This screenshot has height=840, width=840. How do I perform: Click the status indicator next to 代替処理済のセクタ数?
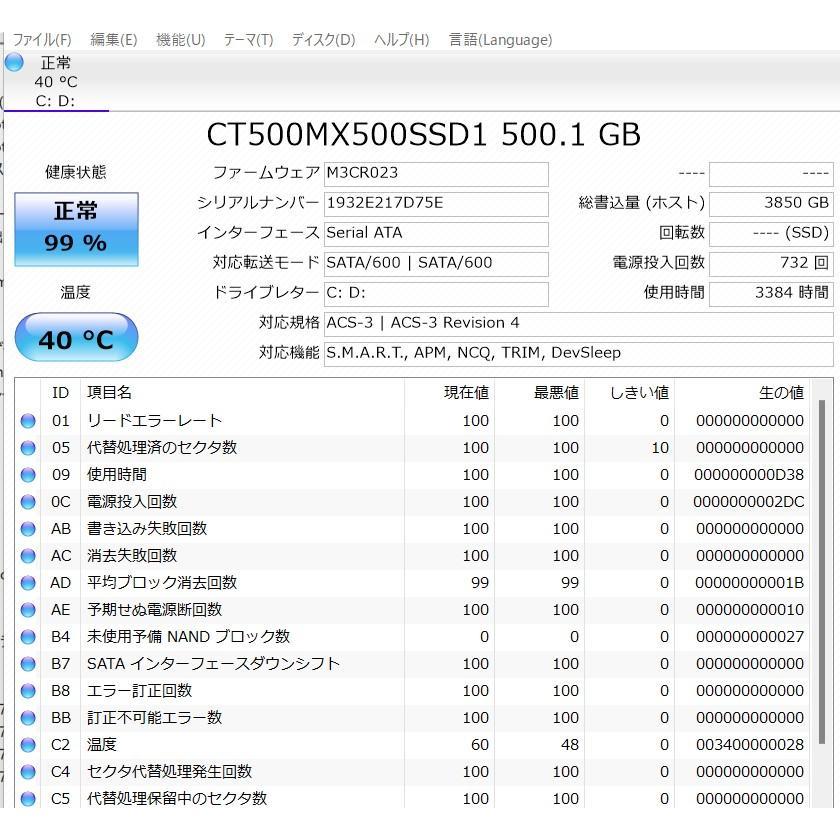click(28, 447)
